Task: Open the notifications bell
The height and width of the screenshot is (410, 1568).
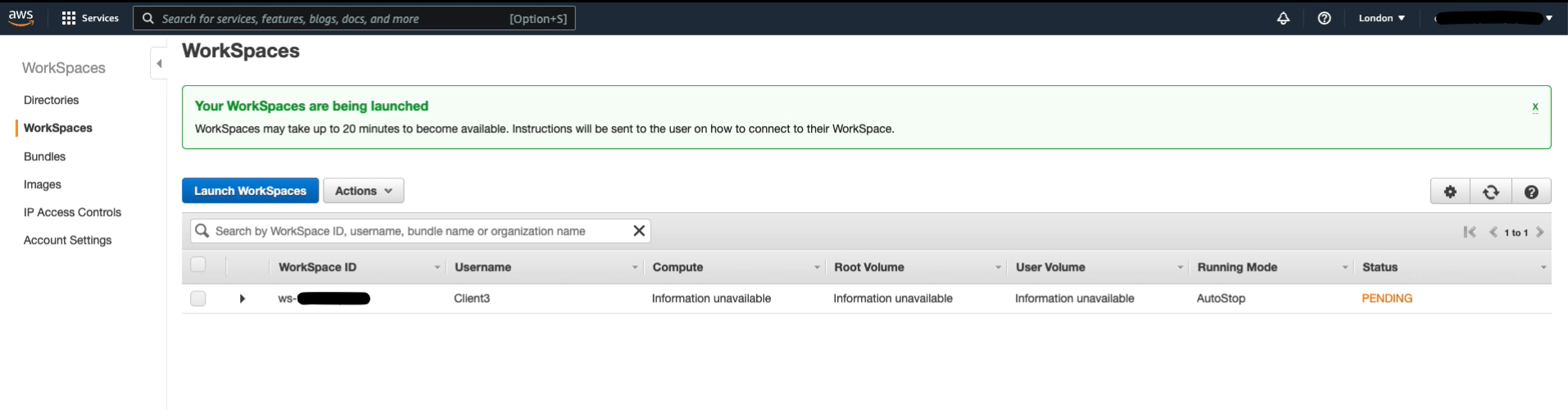Action: pos(1283,18)
